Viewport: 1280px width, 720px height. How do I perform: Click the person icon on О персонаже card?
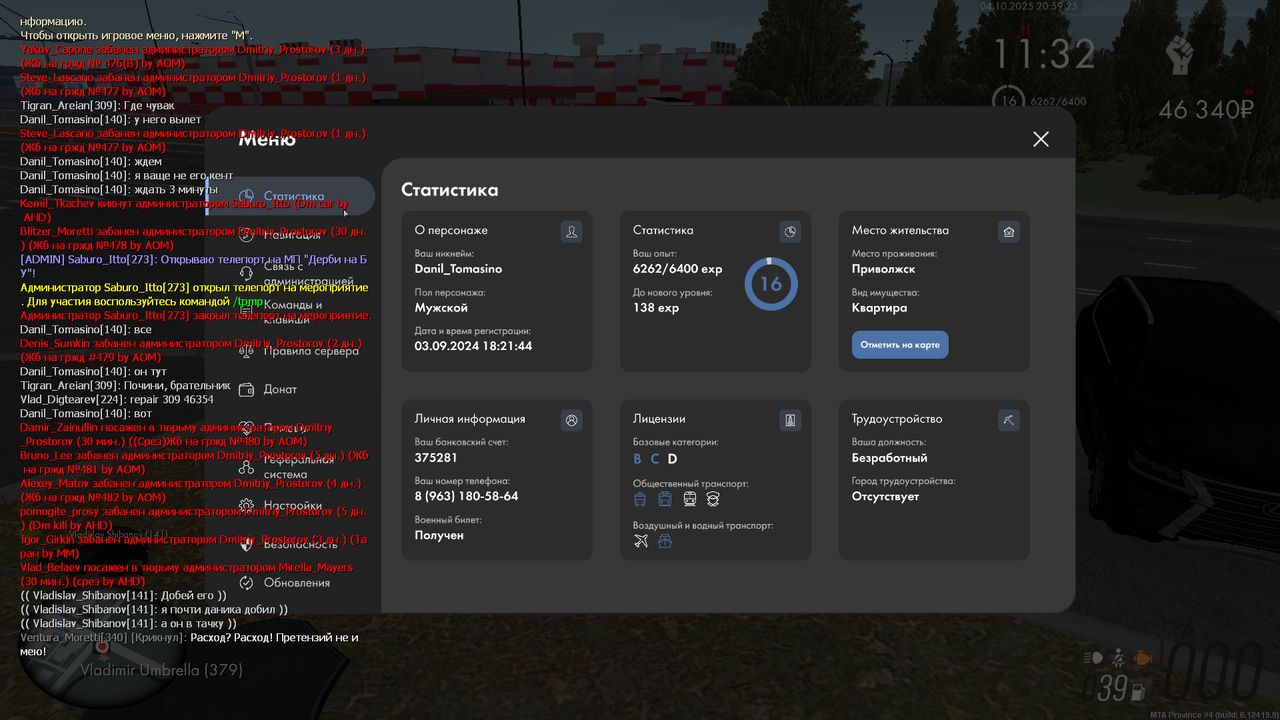pyautogui.click(x=571, y=231)
